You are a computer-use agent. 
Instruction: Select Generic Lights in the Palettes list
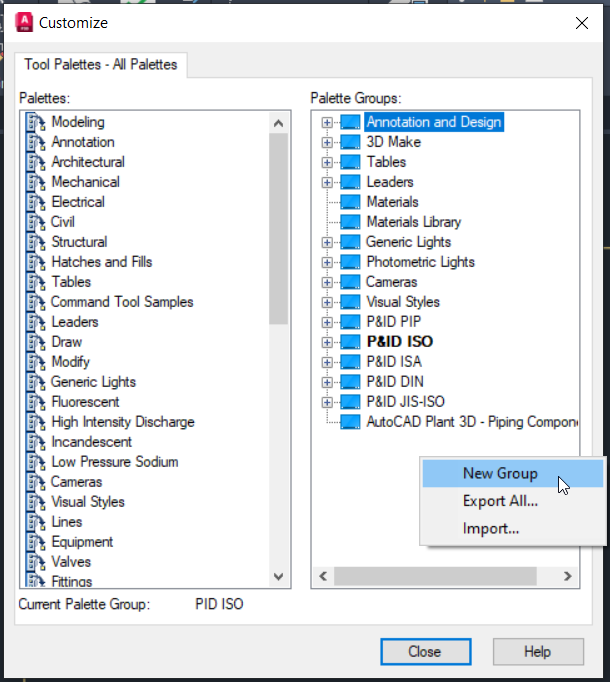(x=94, y=382)
